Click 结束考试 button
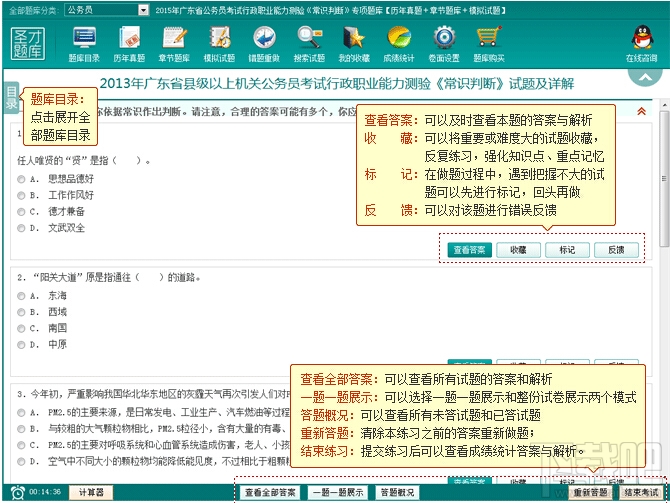670x503 pixels. [641, 492]
